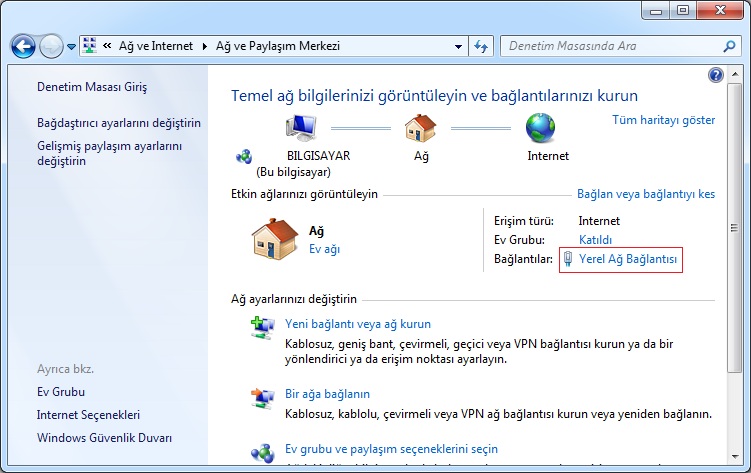Click the Internet globe icon
Viewport: 751px width, 473px height.
click(541, 128)
